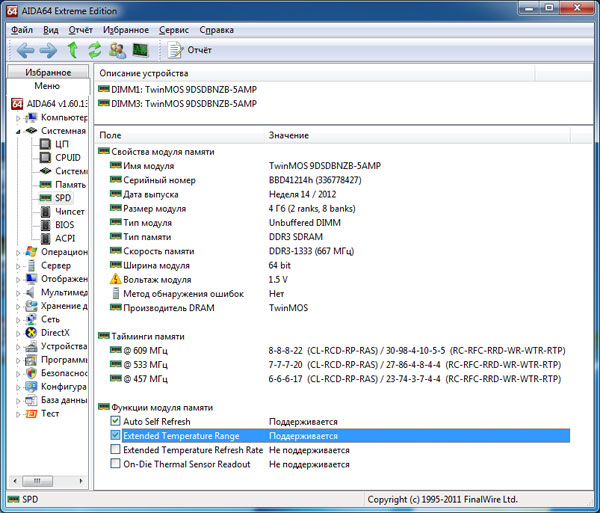Go up one level with green arrow
The image size is (600, 513).
click(73, 50)
